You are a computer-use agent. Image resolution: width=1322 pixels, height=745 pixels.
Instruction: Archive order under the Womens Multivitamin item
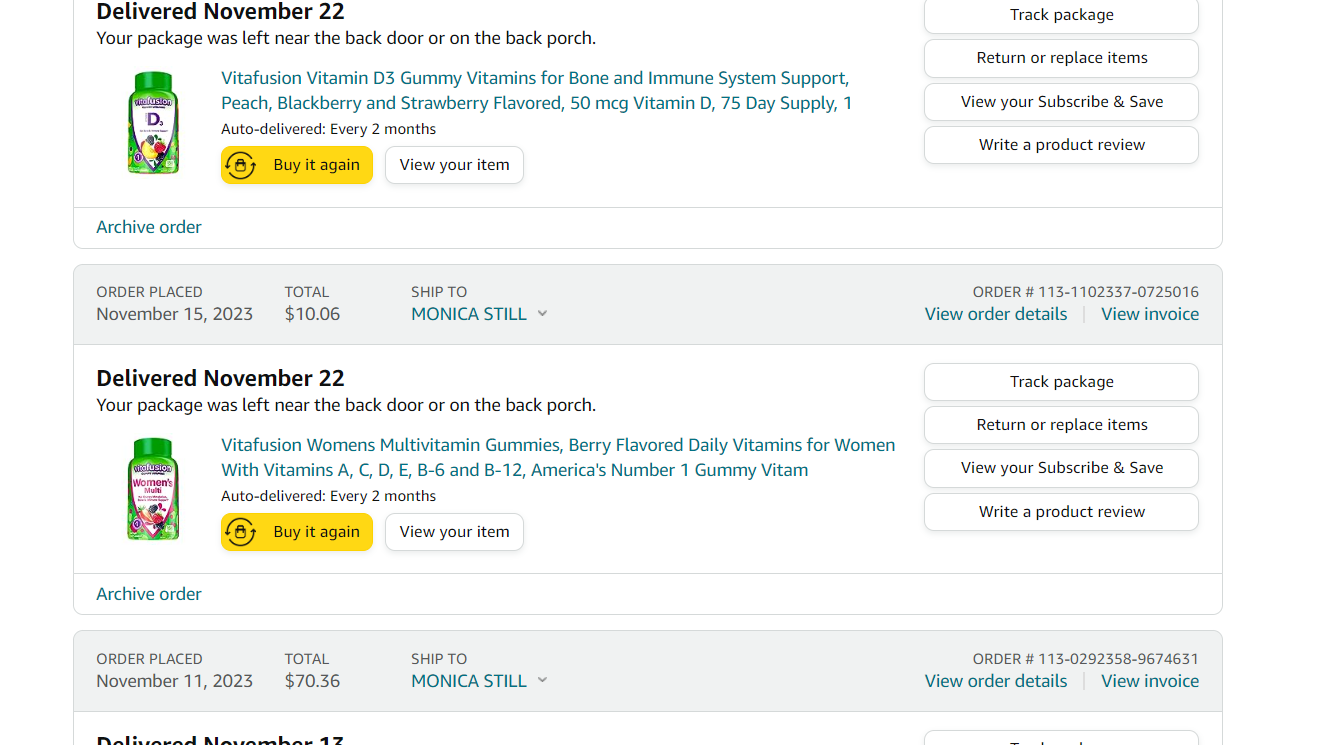[149, 594]
